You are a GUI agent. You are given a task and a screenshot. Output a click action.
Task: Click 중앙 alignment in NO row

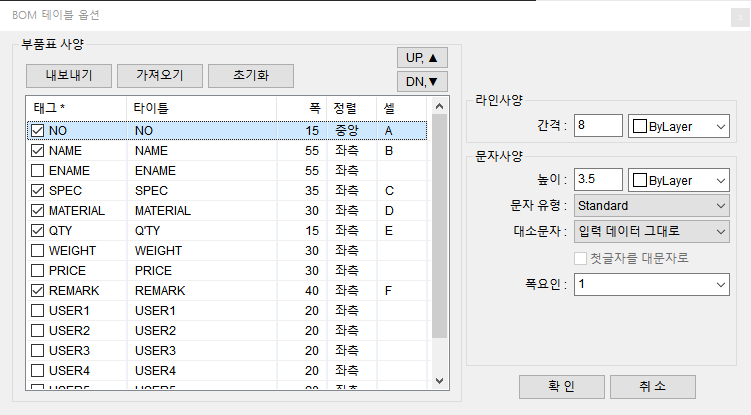(x=347, y=131)
